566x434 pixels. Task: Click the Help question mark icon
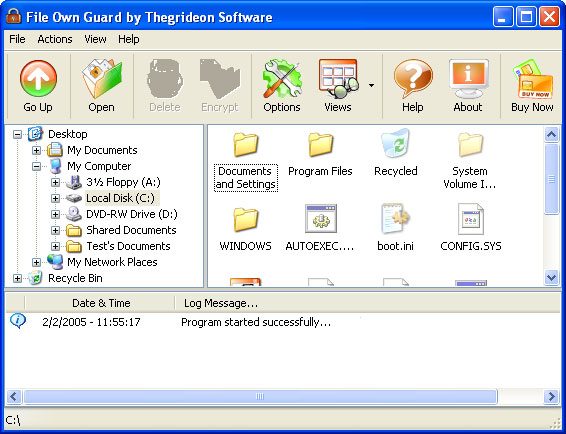[x=413, y=79]
